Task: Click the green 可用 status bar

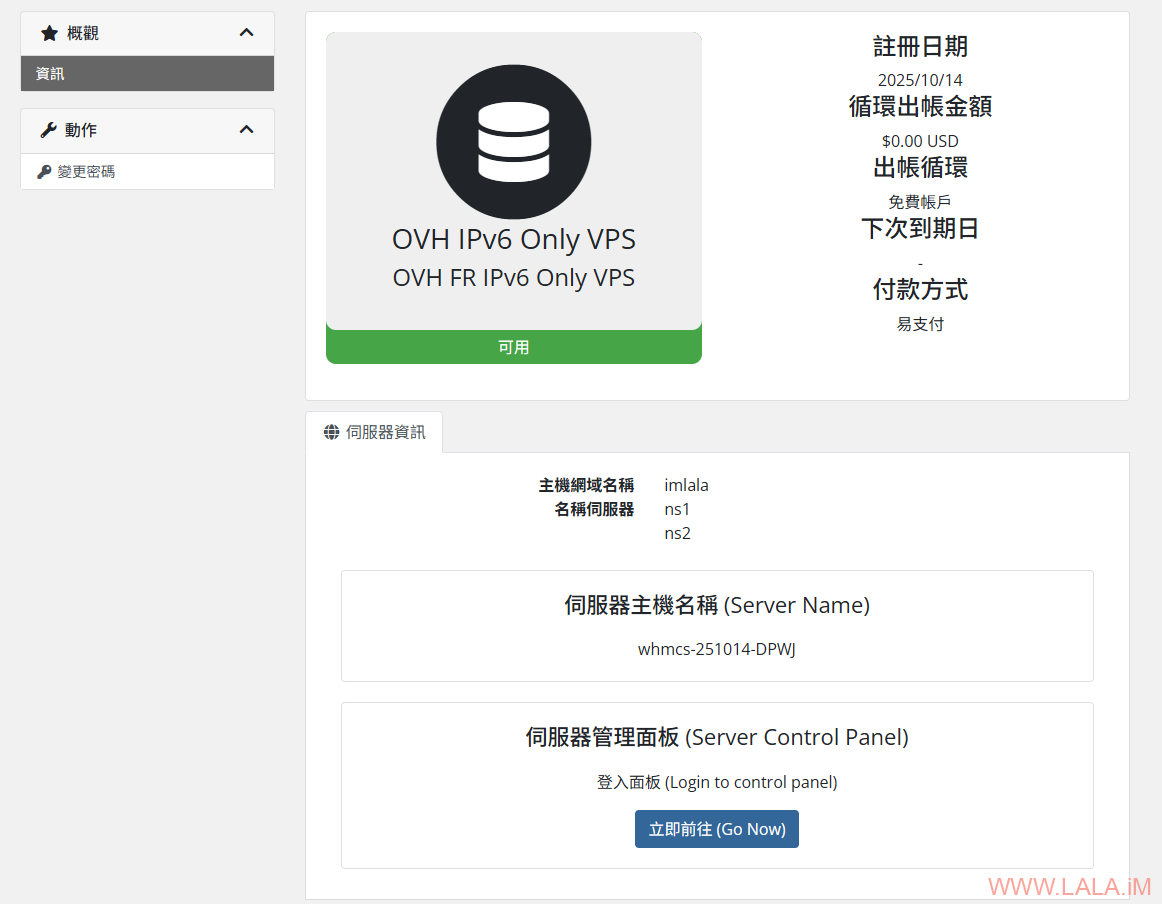Action: [513, 347]
